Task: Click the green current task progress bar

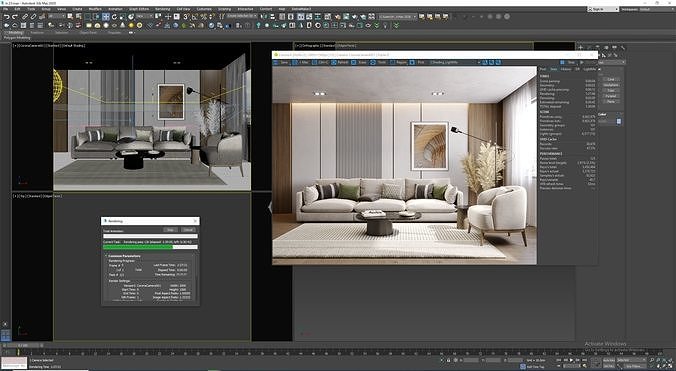Action: [138, 247]
